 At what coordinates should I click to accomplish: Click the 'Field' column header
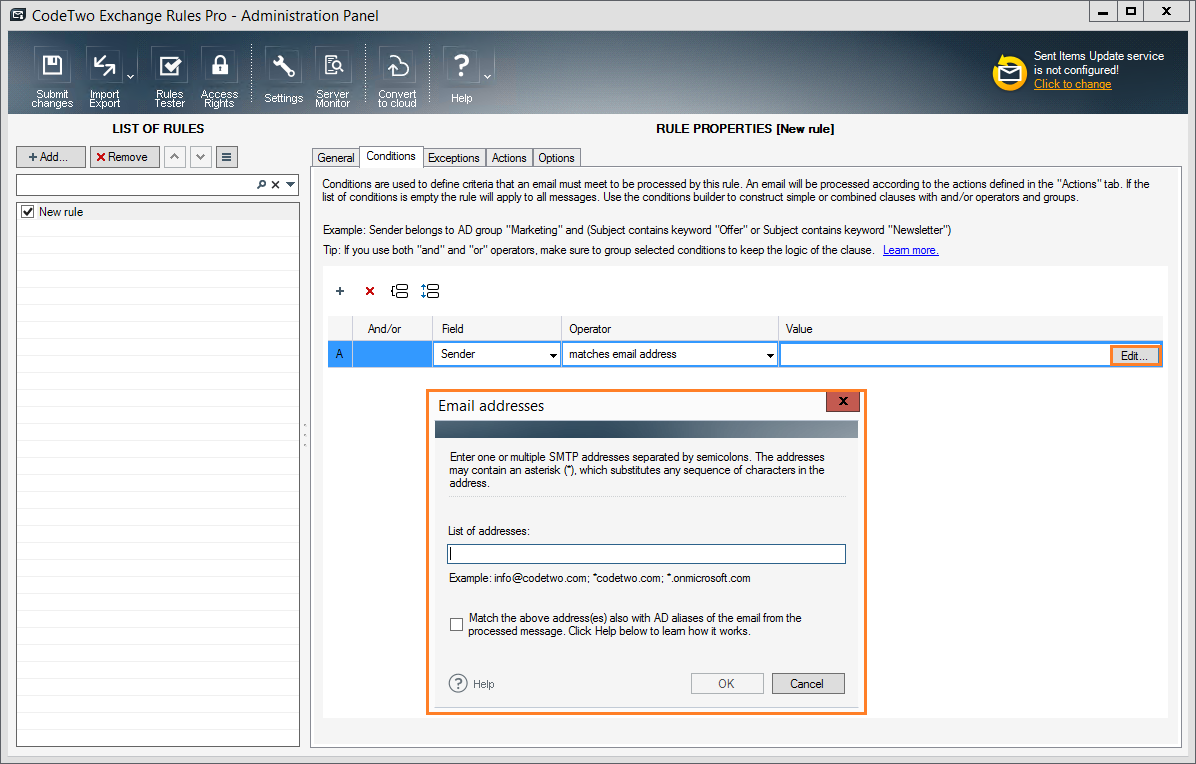[497, 329]
